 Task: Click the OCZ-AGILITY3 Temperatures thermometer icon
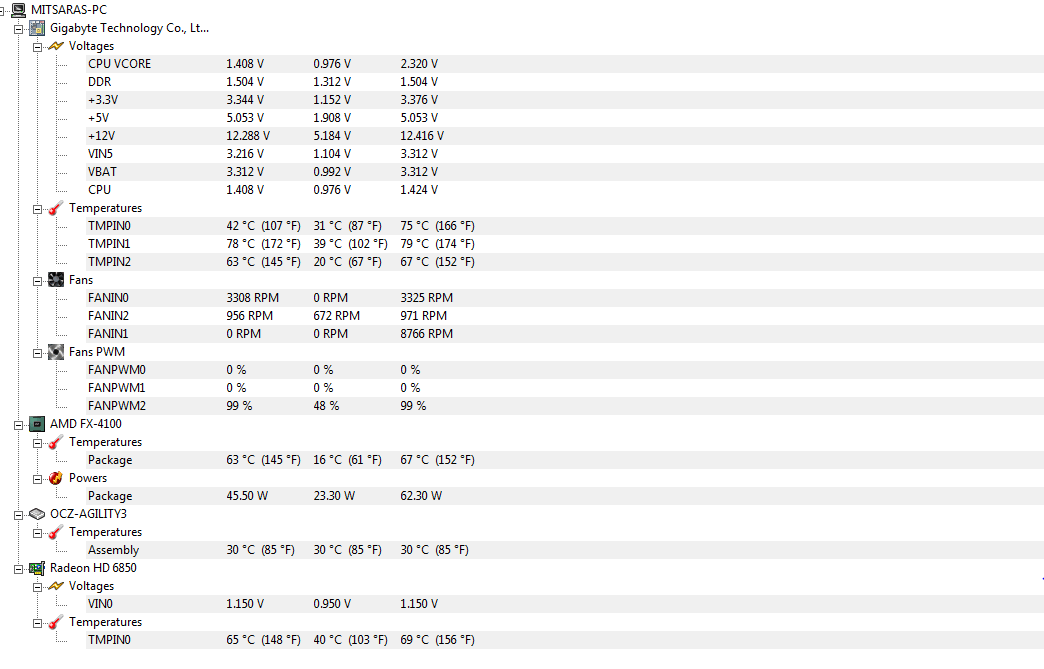[56, 532]
